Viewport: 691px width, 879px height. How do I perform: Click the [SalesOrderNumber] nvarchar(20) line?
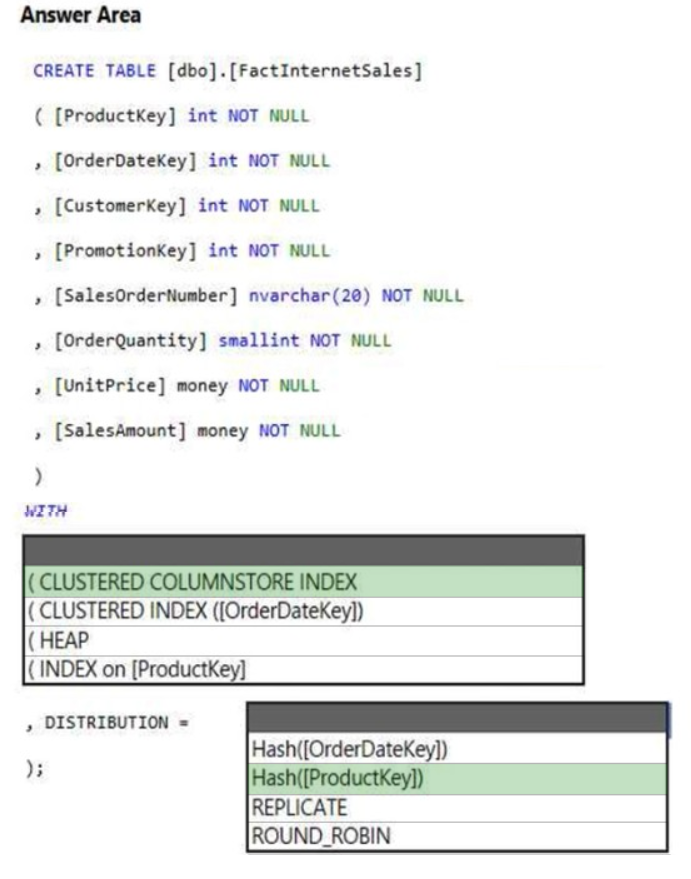coord(247,296)
